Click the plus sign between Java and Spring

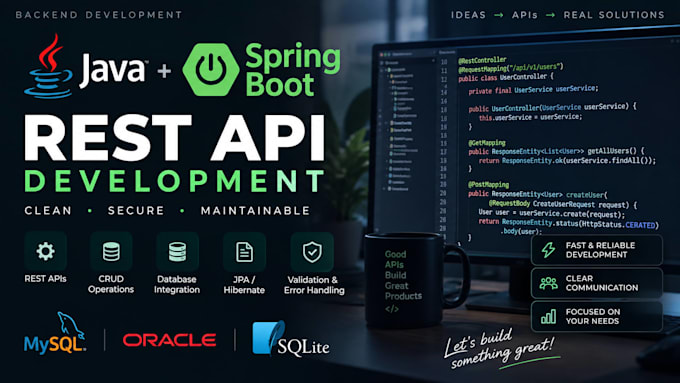tap(164, 70)
